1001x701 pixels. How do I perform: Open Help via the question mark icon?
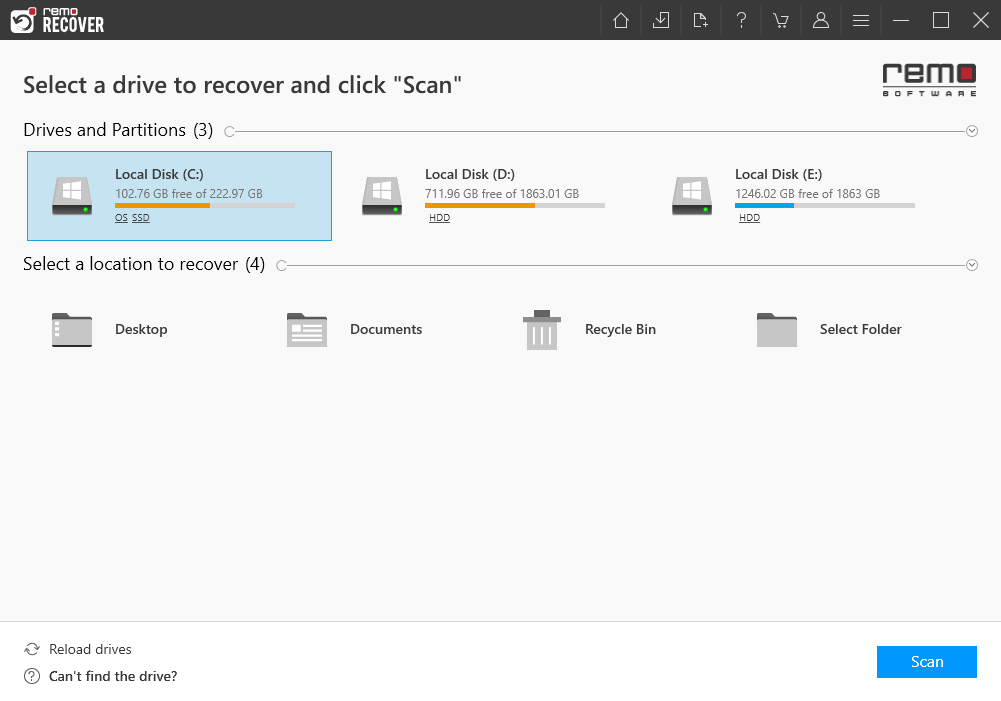point(740,20)
